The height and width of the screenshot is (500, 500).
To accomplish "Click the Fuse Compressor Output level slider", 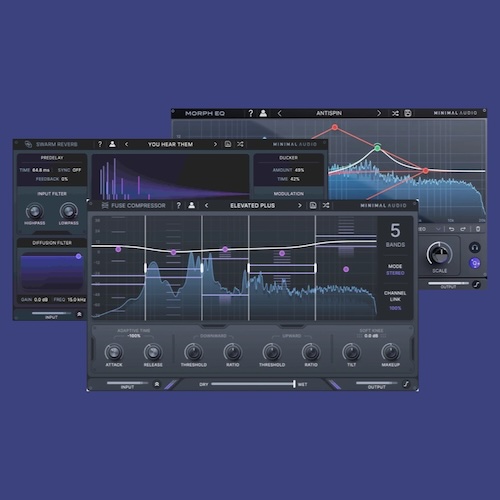I will pos(377,383).
